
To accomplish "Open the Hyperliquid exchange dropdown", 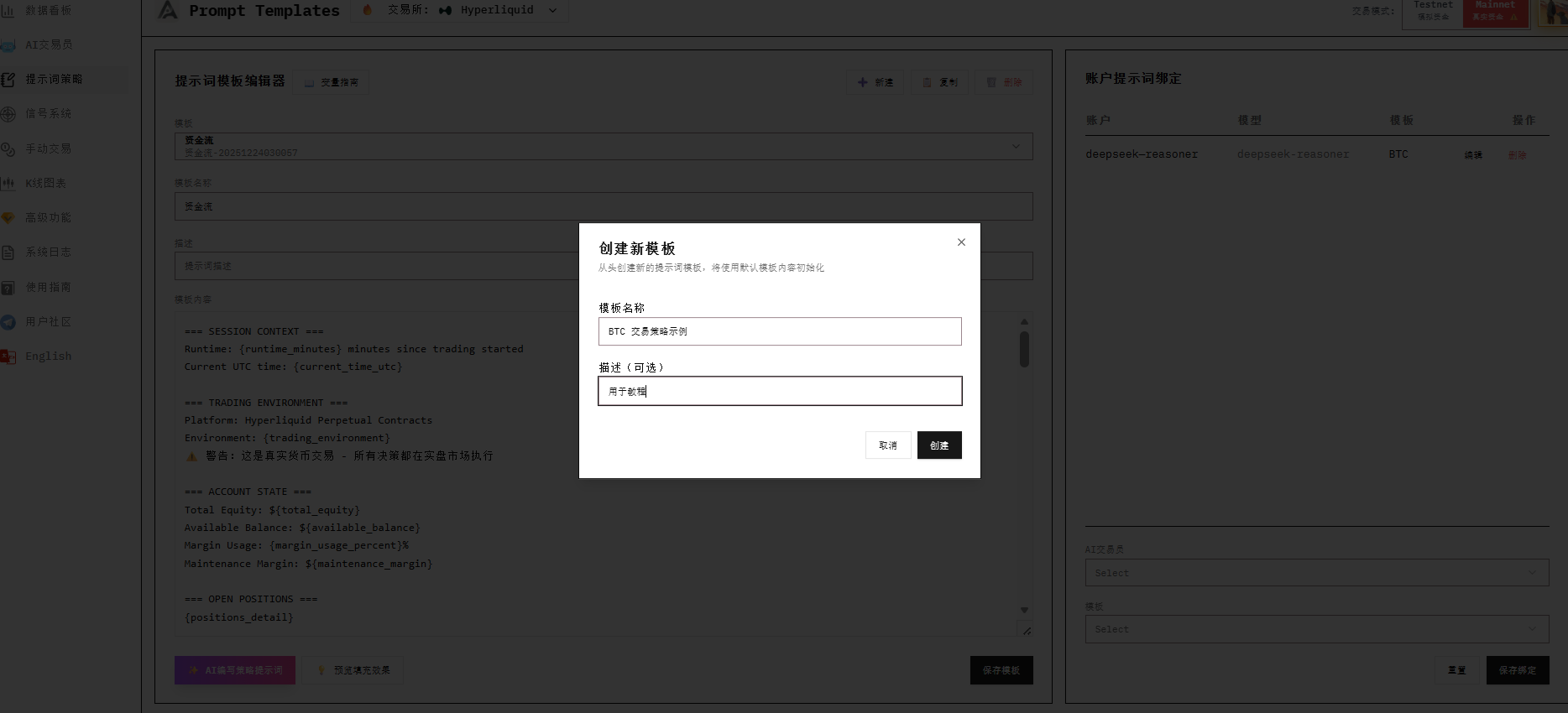I will pyautogui.click(x=497, y=10).
